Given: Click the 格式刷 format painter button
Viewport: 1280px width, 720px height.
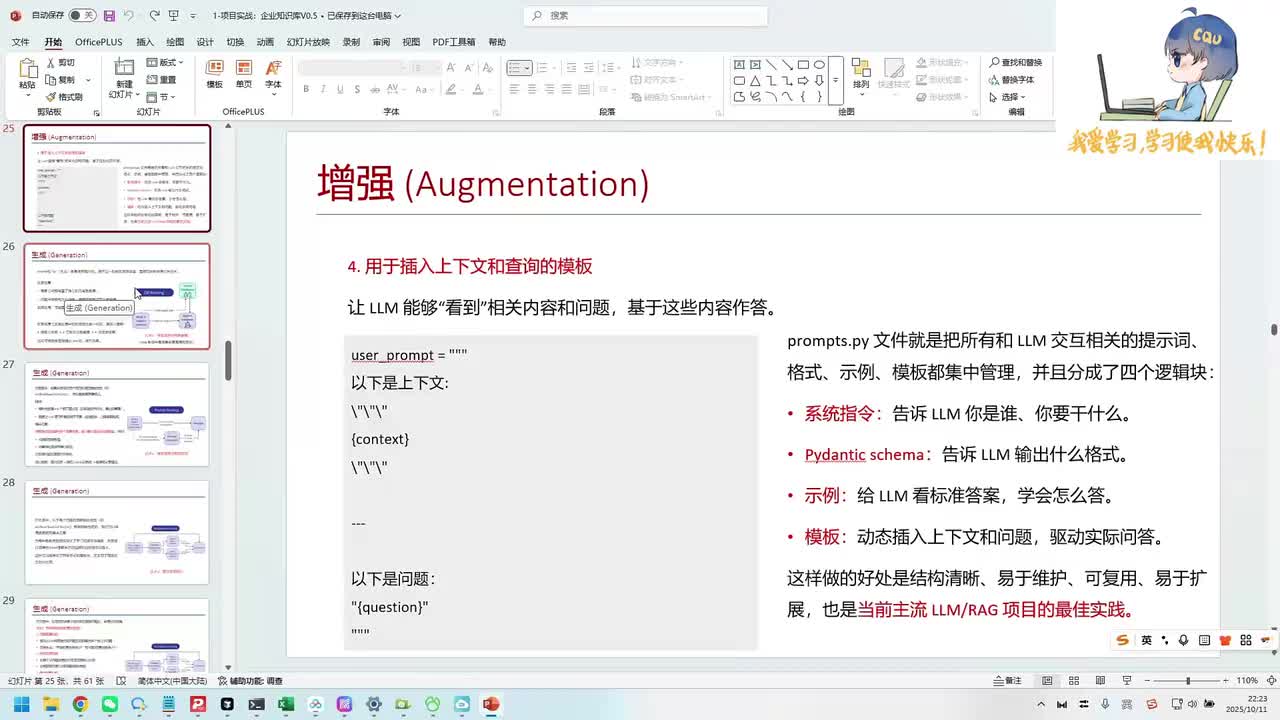Looking at the screenshot, I should (64, 97).
